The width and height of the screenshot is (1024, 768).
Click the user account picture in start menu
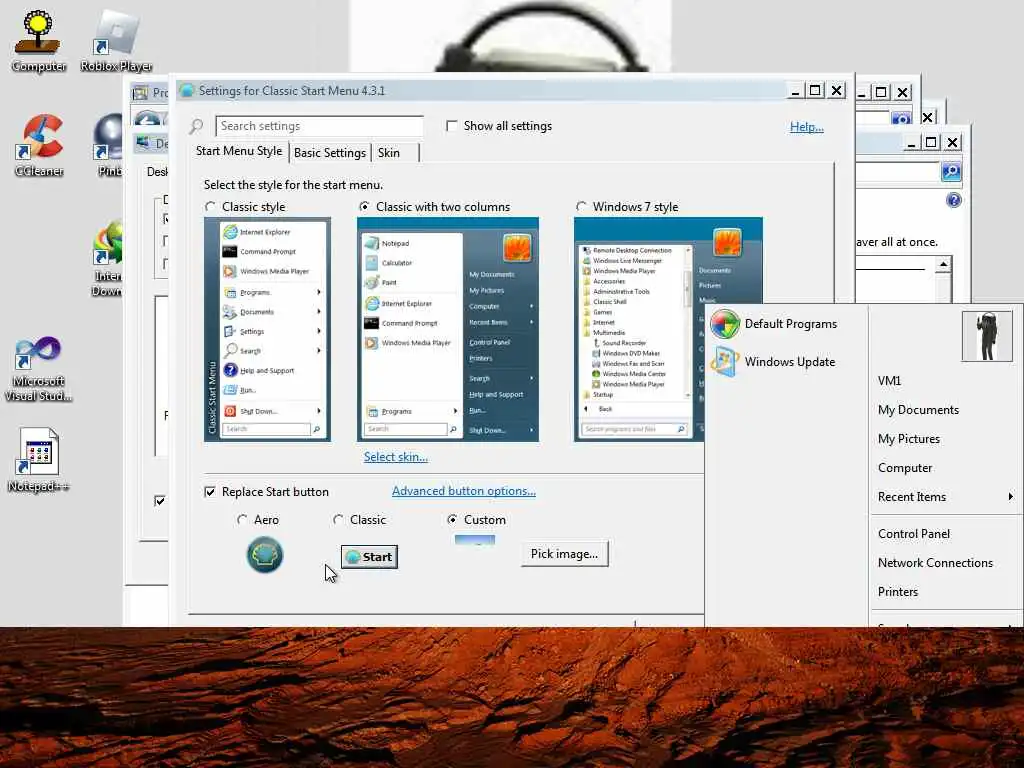coord(987,336)
